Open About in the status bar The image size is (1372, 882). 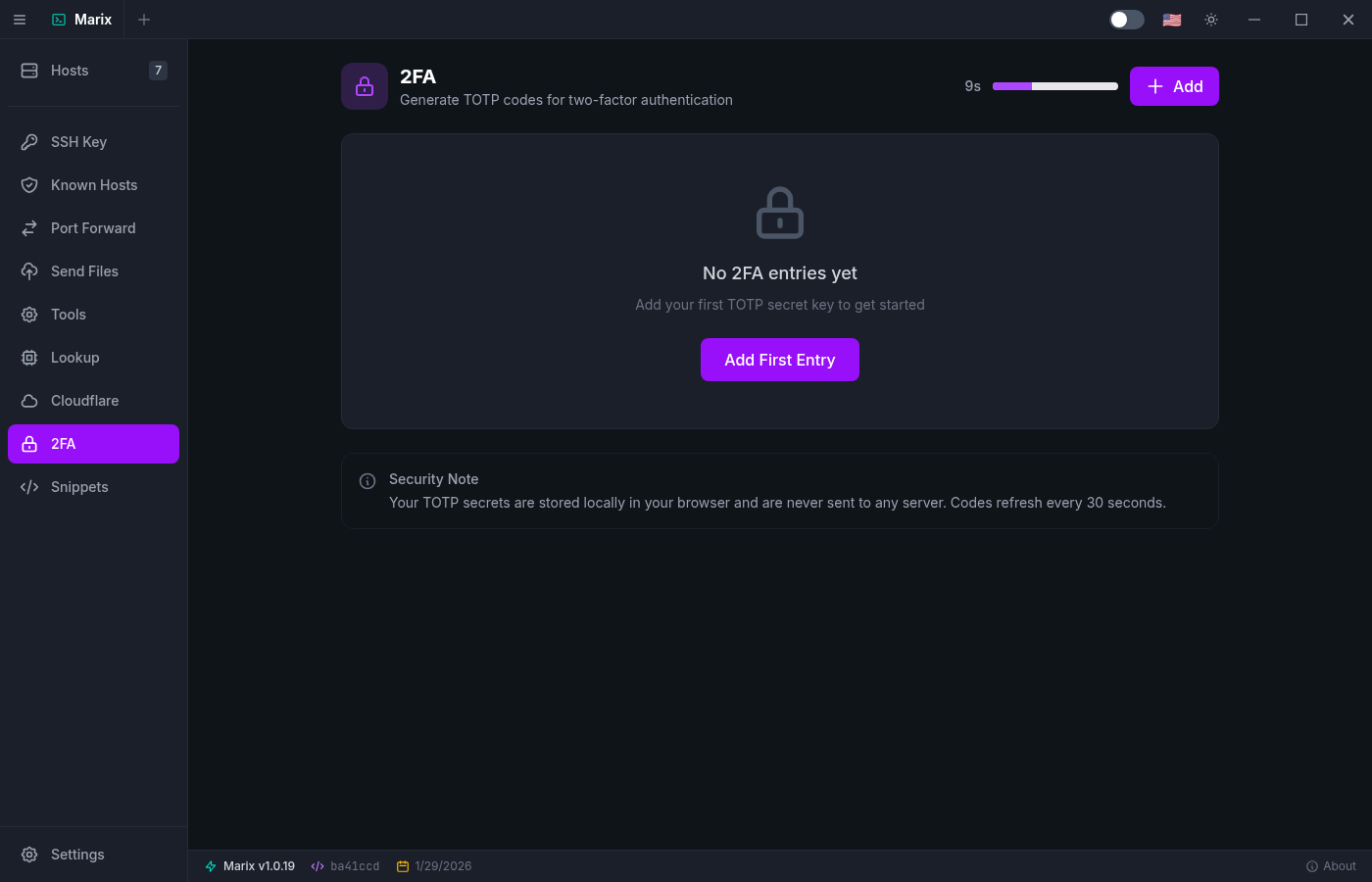1331,866
